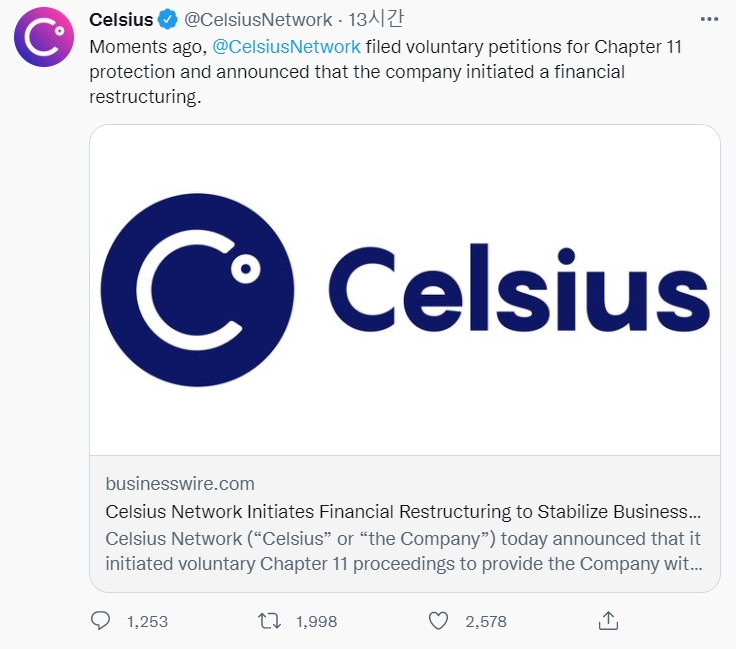Viewport: 736px width, 649px height.
Task: Click the 1,998 retweets count
Action: pos(317,622)
